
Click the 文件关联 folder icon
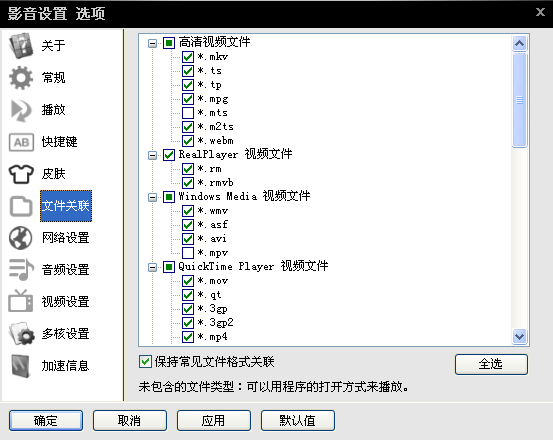coord(21,206)
